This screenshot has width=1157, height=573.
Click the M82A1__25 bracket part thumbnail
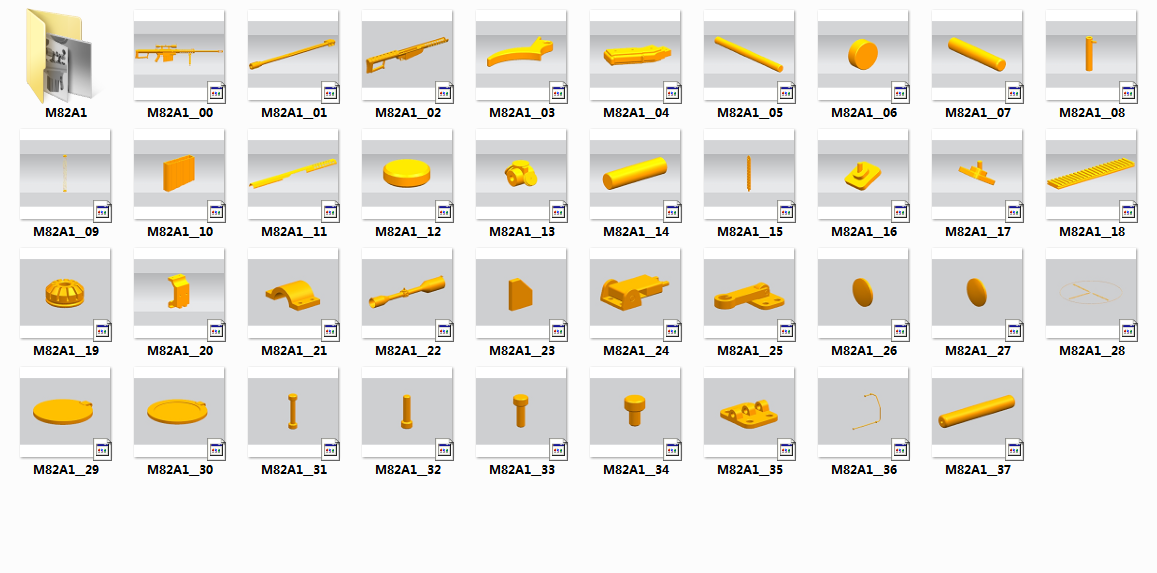750,294
